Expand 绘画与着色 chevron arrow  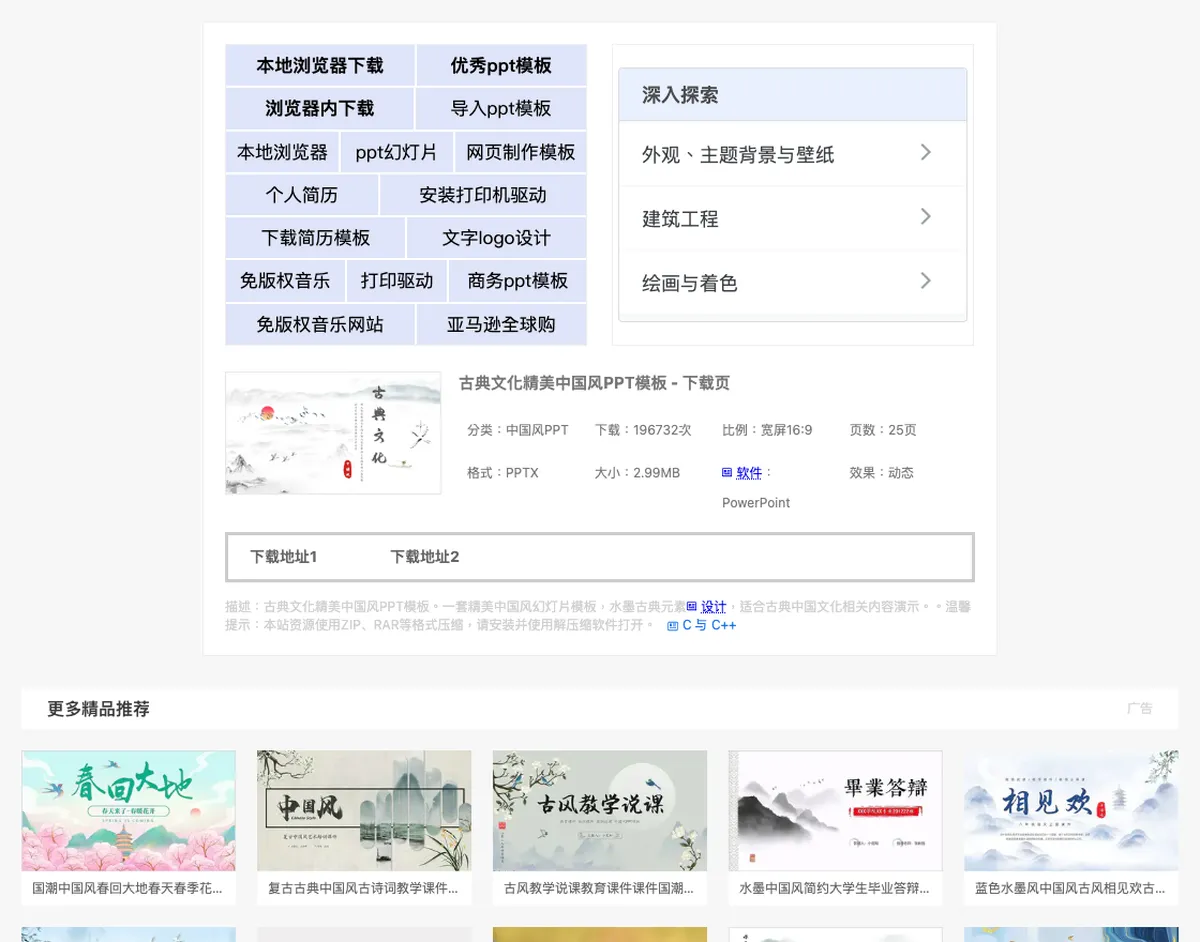(926, 280)
